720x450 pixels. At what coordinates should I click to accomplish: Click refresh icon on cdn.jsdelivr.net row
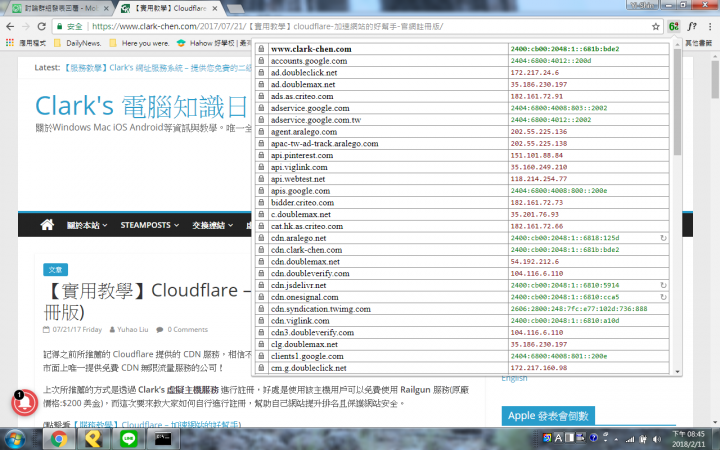point(663,285)
